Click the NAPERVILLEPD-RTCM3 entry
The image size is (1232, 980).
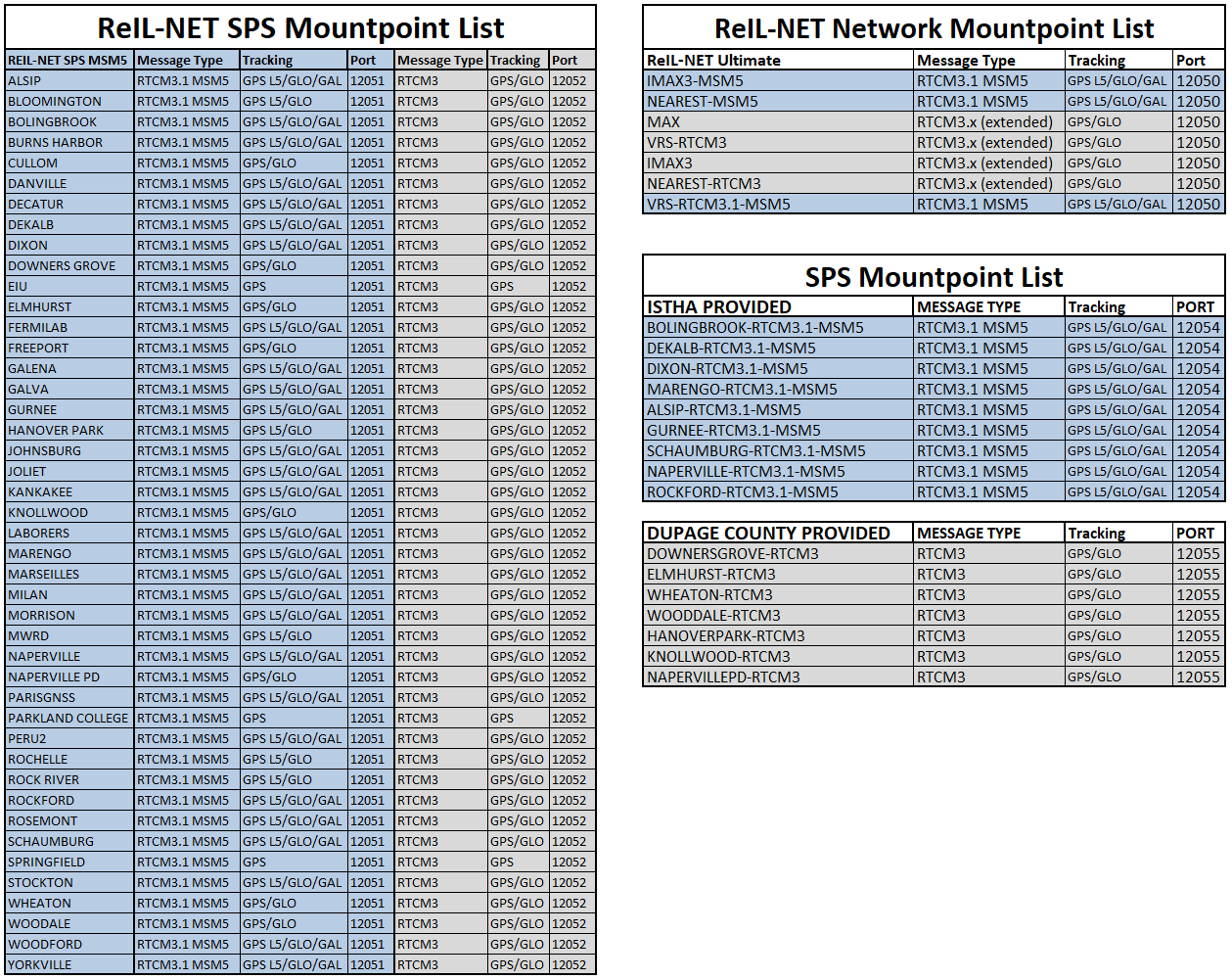tap(723, 677)
